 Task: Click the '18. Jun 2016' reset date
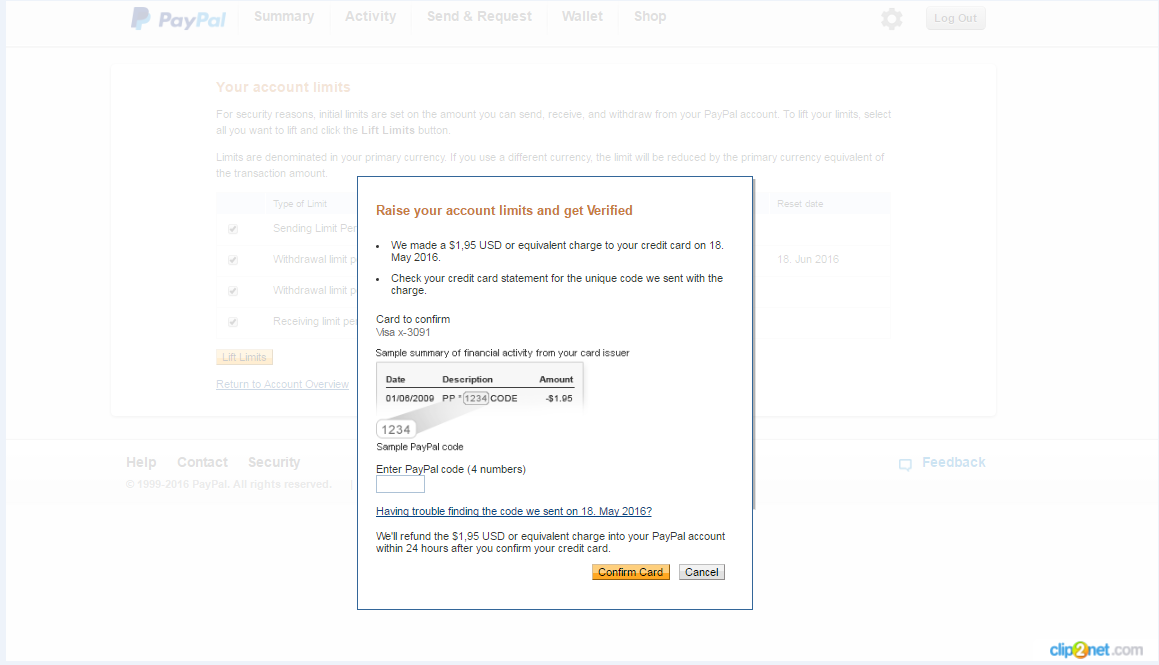pyautogui.click(x=808, y=259)
